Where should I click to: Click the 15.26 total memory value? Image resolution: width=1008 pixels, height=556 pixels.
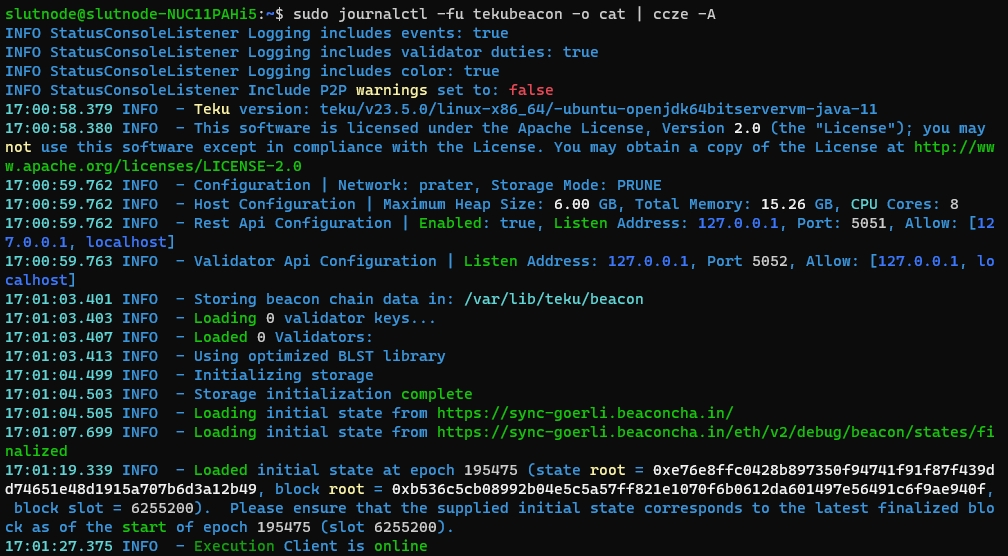click(x=765, y=204)
